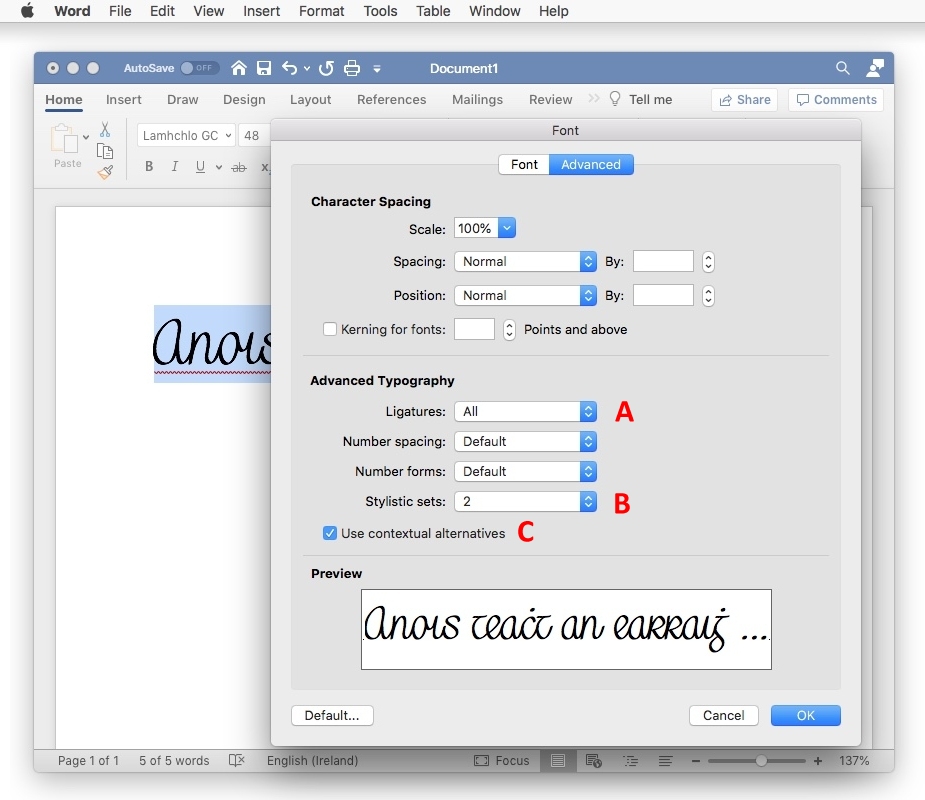Click the Search magnifier in title bar

pyautogui.click(x=843, y=68)
